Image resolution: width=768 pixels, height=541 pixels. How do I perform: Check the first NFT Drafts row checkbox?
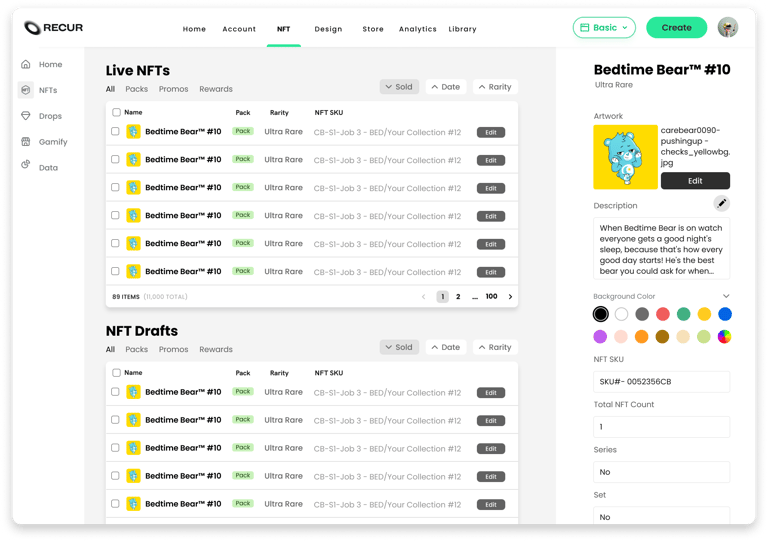tap(115, 392)
